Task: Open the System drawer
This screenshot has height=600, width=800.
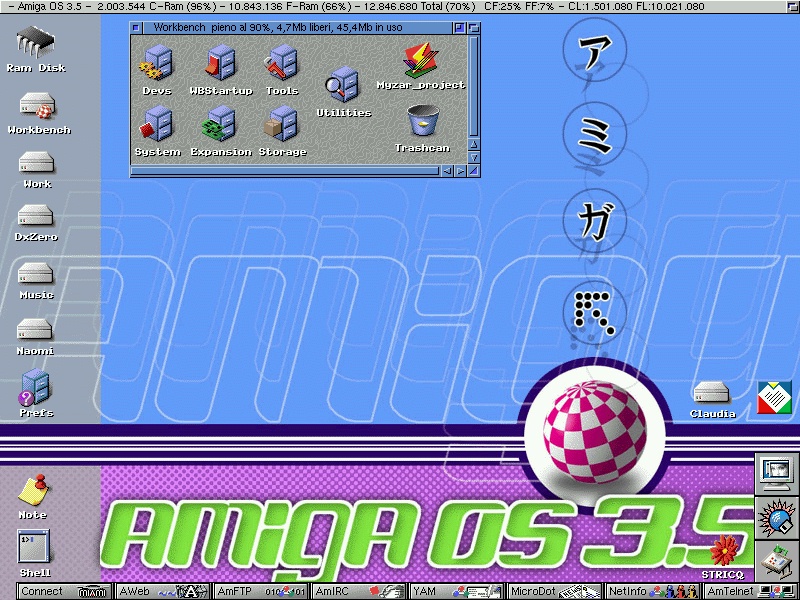Action: [157, 131]
